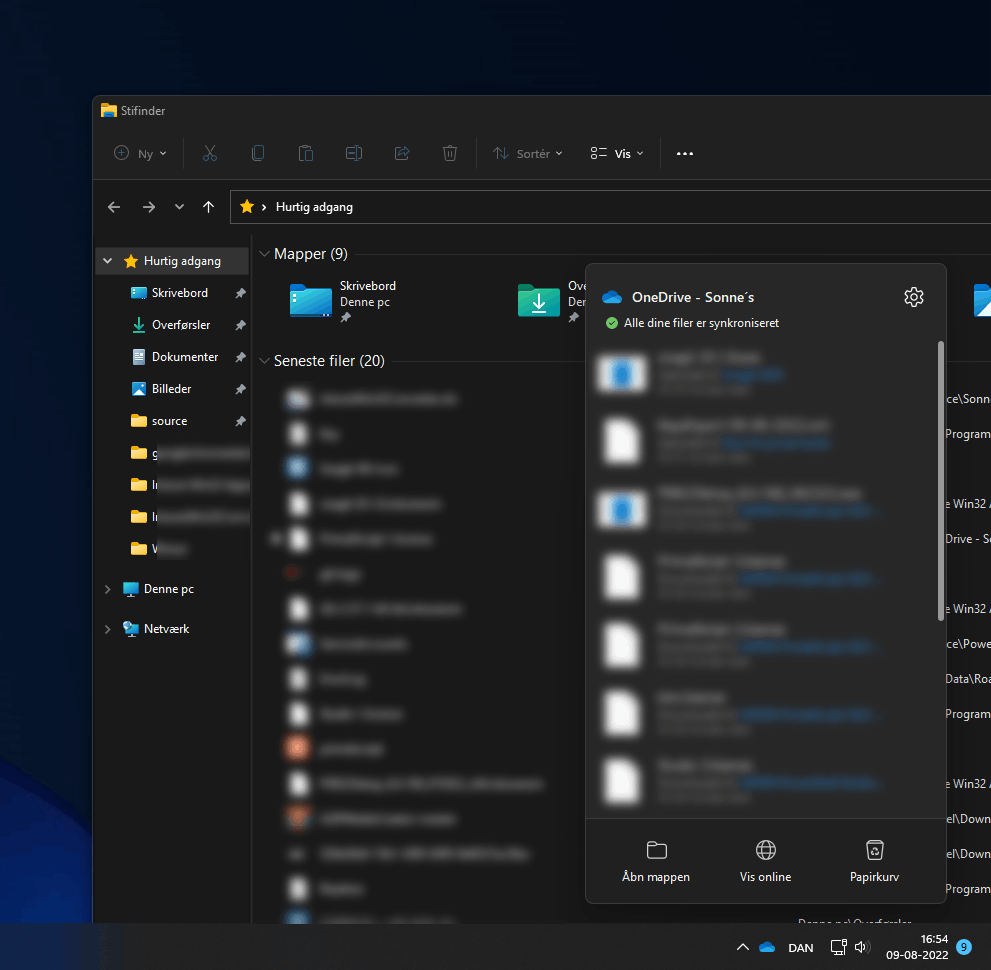Collapse the Seneste filer (20) section
Screen dimensions: 991x970
pos(264,361)
